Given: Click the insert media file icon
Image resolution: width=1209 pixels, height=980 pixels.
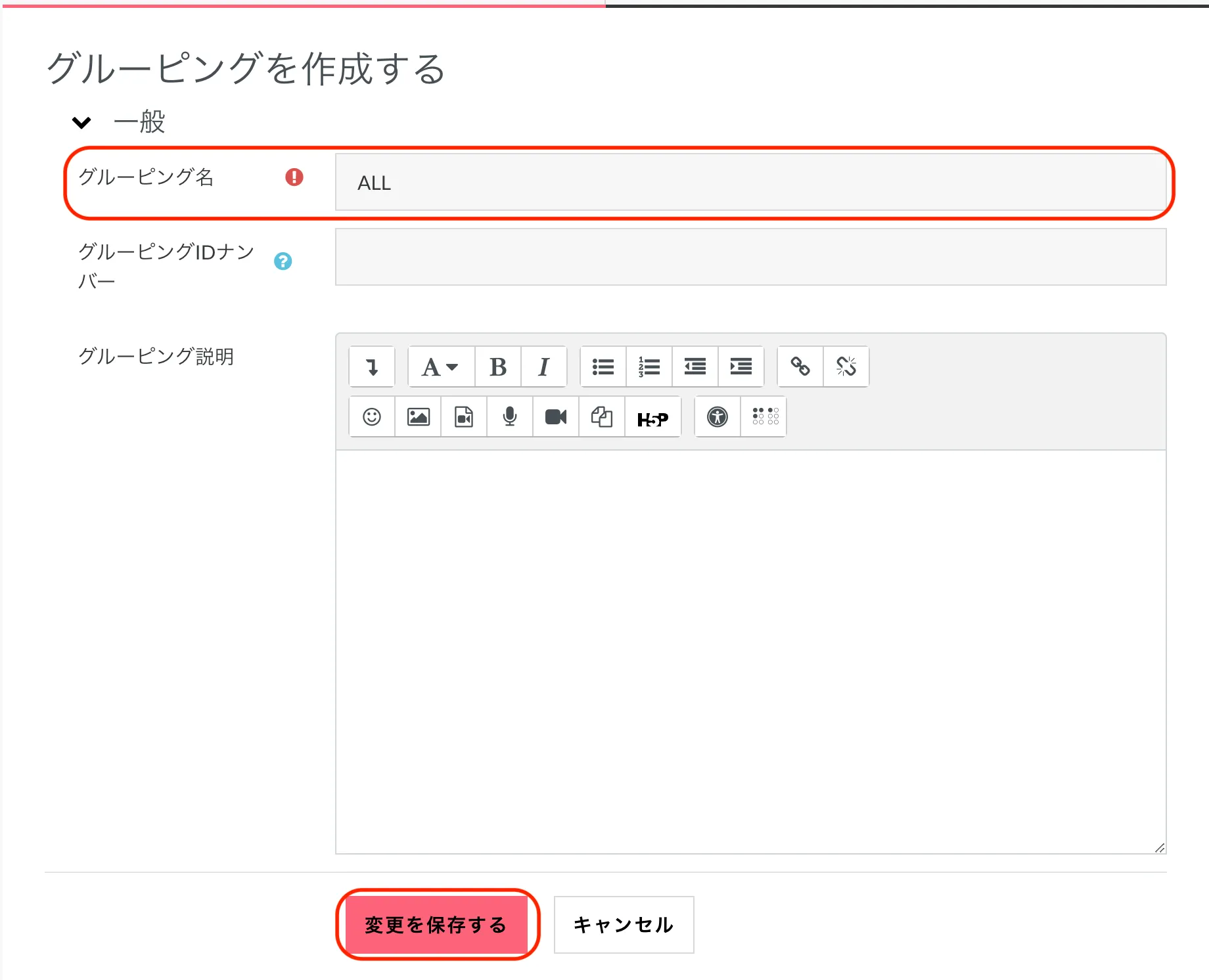Looking at the screenshot, I should pyautogui.click(x=464, y=416).
